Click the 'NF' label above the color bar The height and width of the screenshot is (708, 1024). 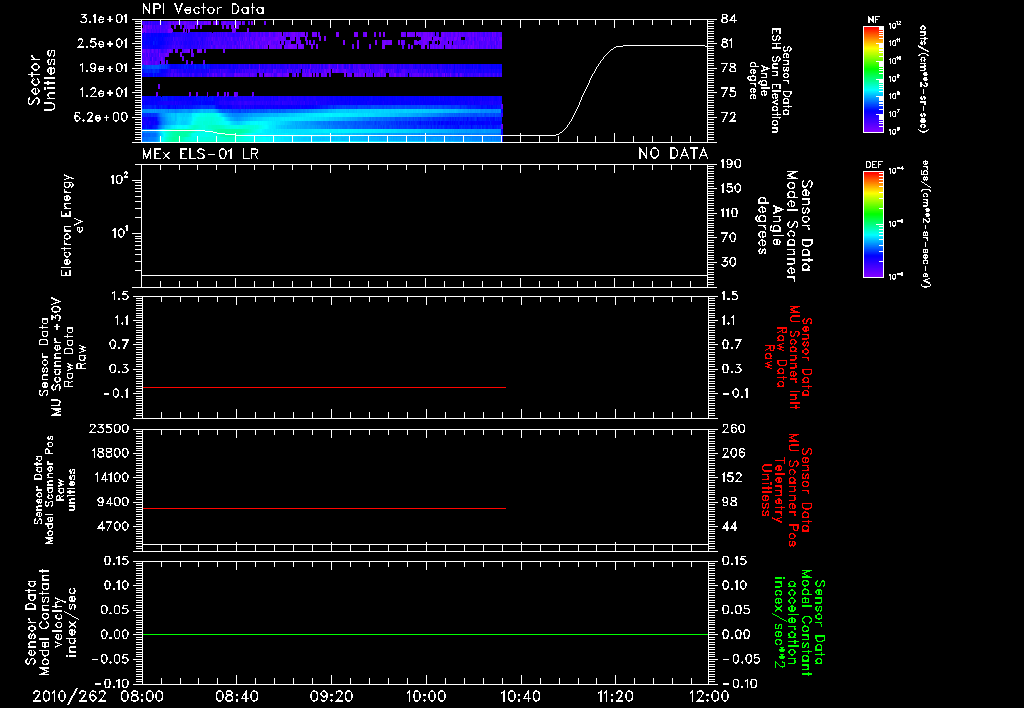(873, 20)
